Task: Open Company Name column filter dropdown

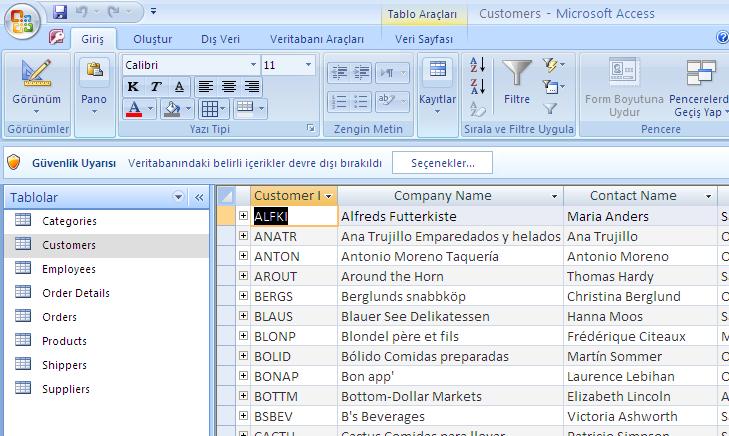Action: [x=554, y=196]
